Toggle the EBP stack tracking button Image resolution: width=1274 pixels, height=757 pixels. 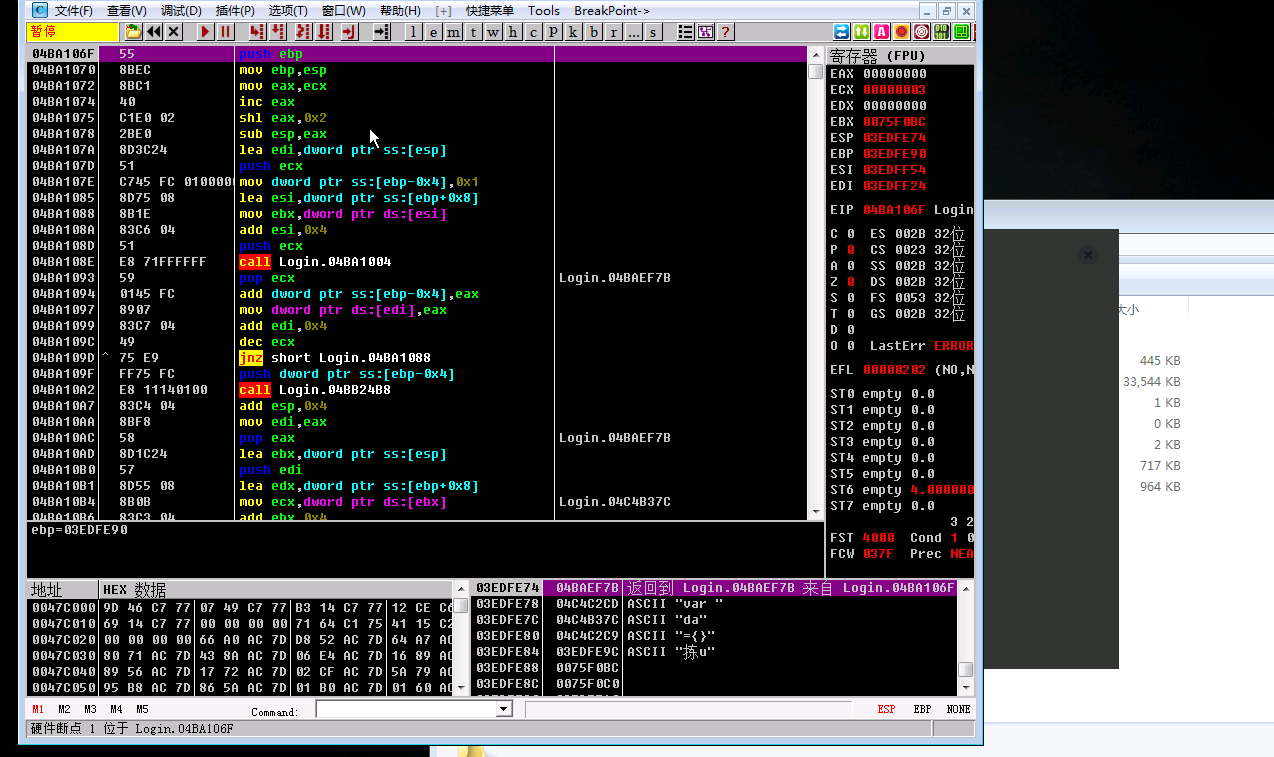[922, 709]
